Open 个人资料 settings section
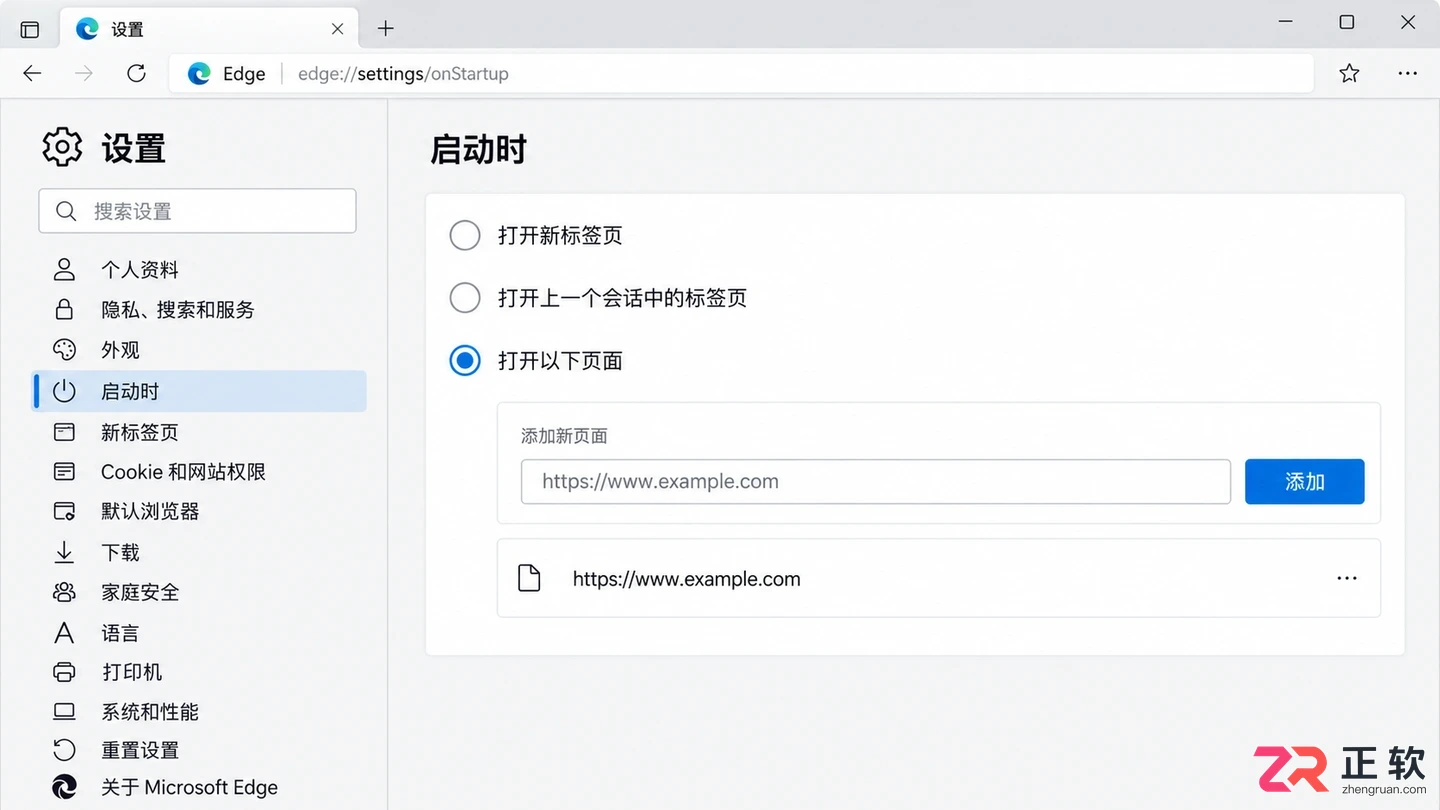 (x=200, y=269)
